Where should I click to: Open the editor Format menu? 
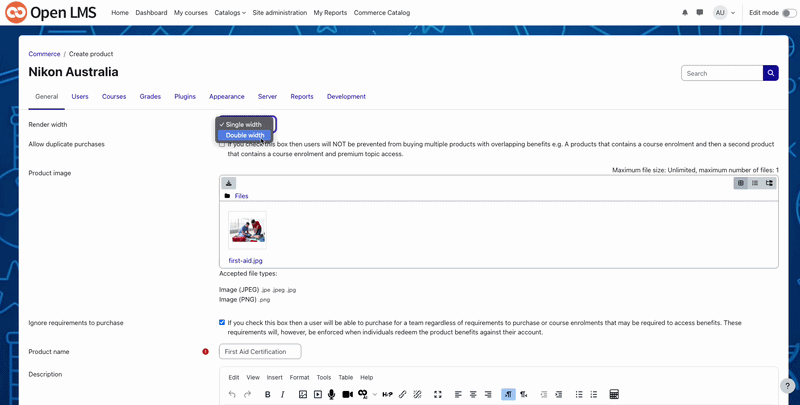click(x=299, y=377)
